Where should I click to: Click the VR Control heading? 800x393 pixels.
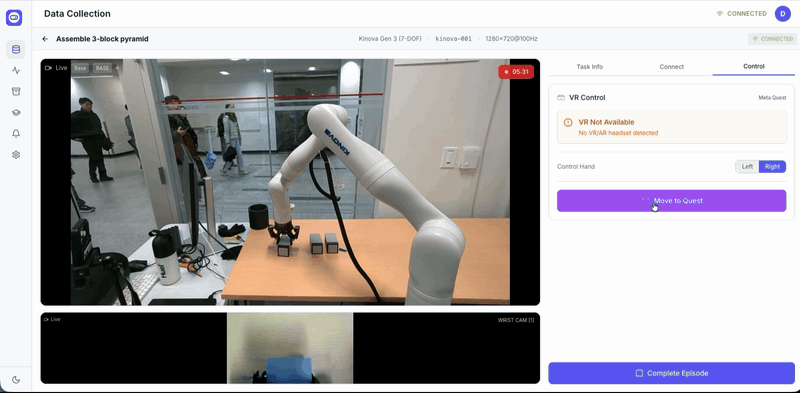pos(587,97)
